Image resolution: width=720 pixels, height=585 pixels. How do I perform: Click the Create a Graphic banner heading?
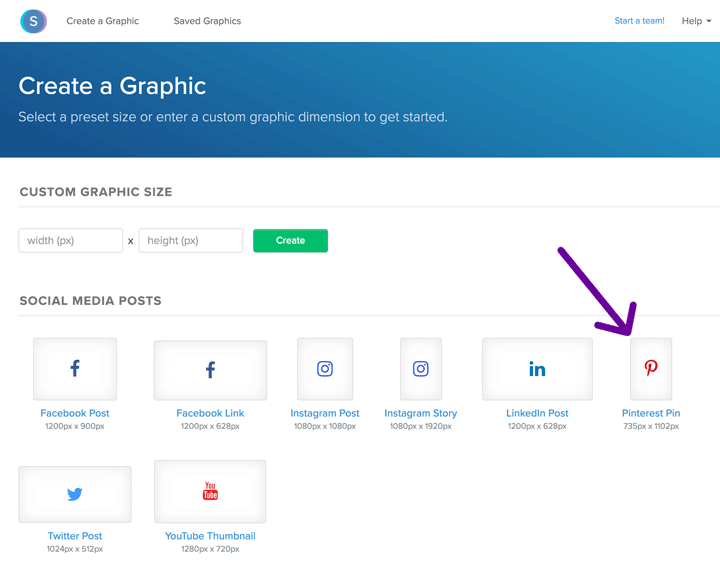tap(112, 86)
